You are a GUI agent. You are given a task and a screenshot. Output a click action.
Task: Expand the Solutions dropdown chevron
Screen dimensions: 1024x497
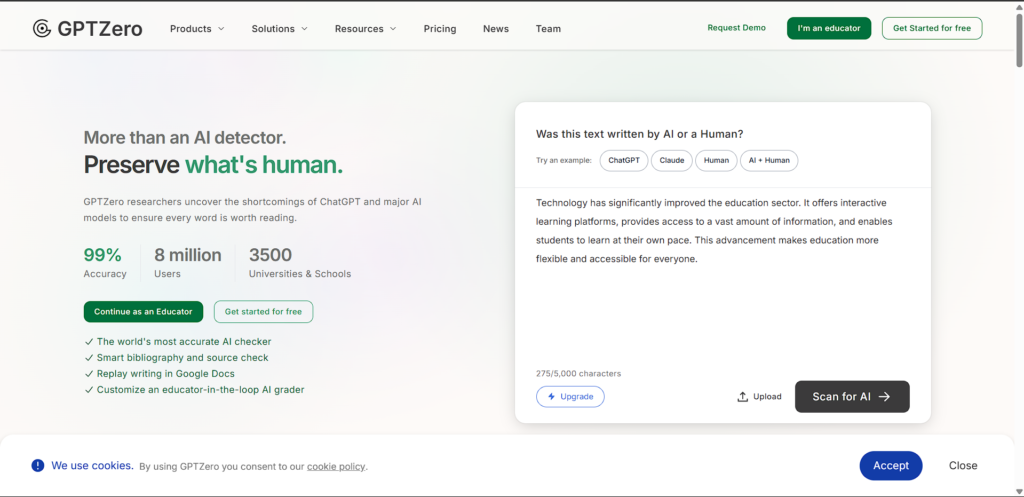(304, 29)
